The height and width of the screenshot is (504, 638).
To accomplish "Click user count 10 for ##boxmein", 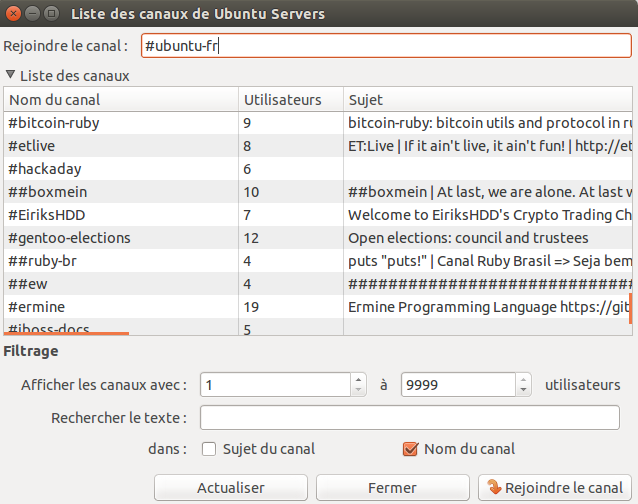I will tap(291, 192).
